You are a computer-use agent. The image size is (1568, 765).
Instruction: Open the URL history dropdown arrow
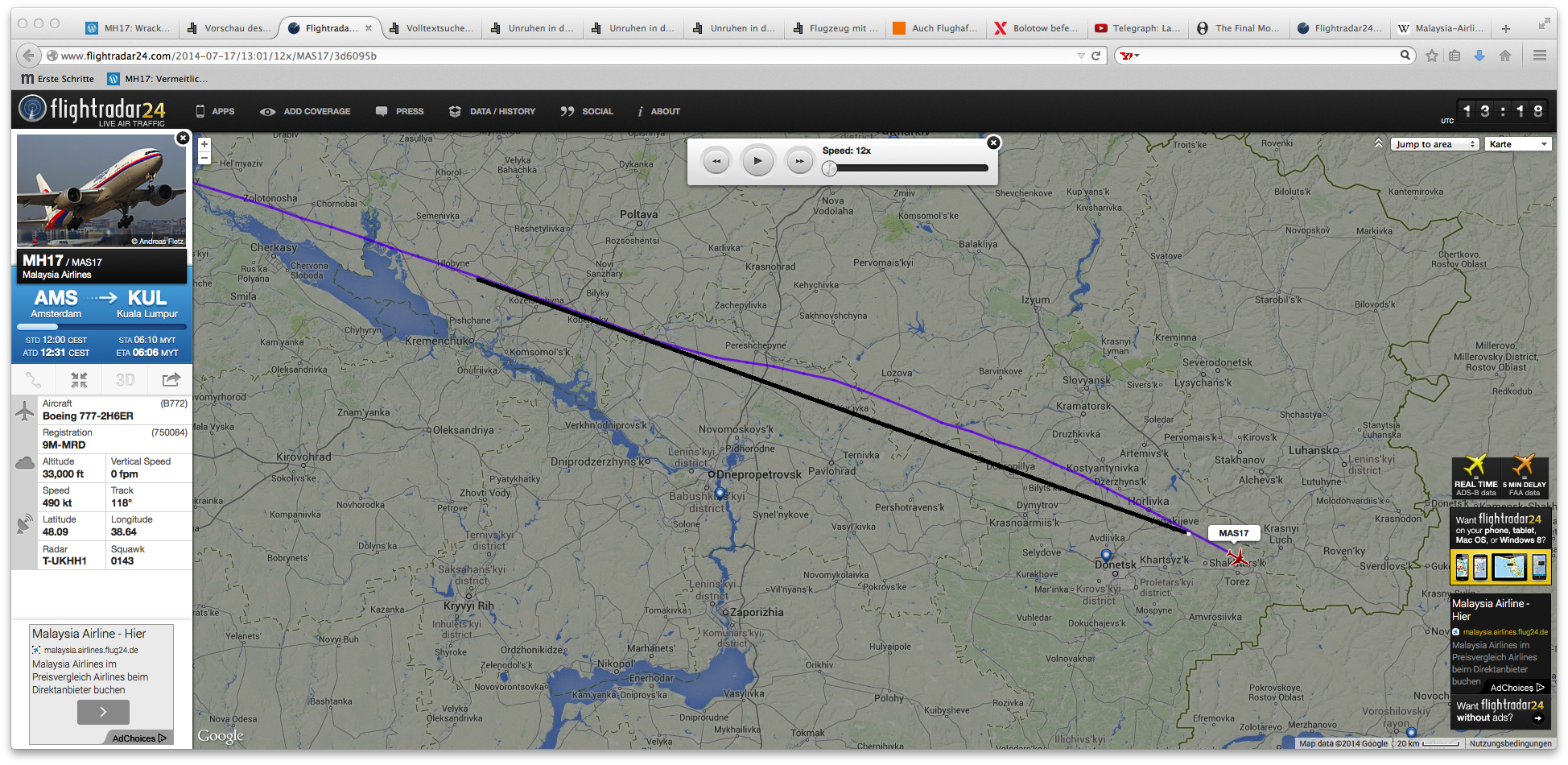coord(1081,56)
